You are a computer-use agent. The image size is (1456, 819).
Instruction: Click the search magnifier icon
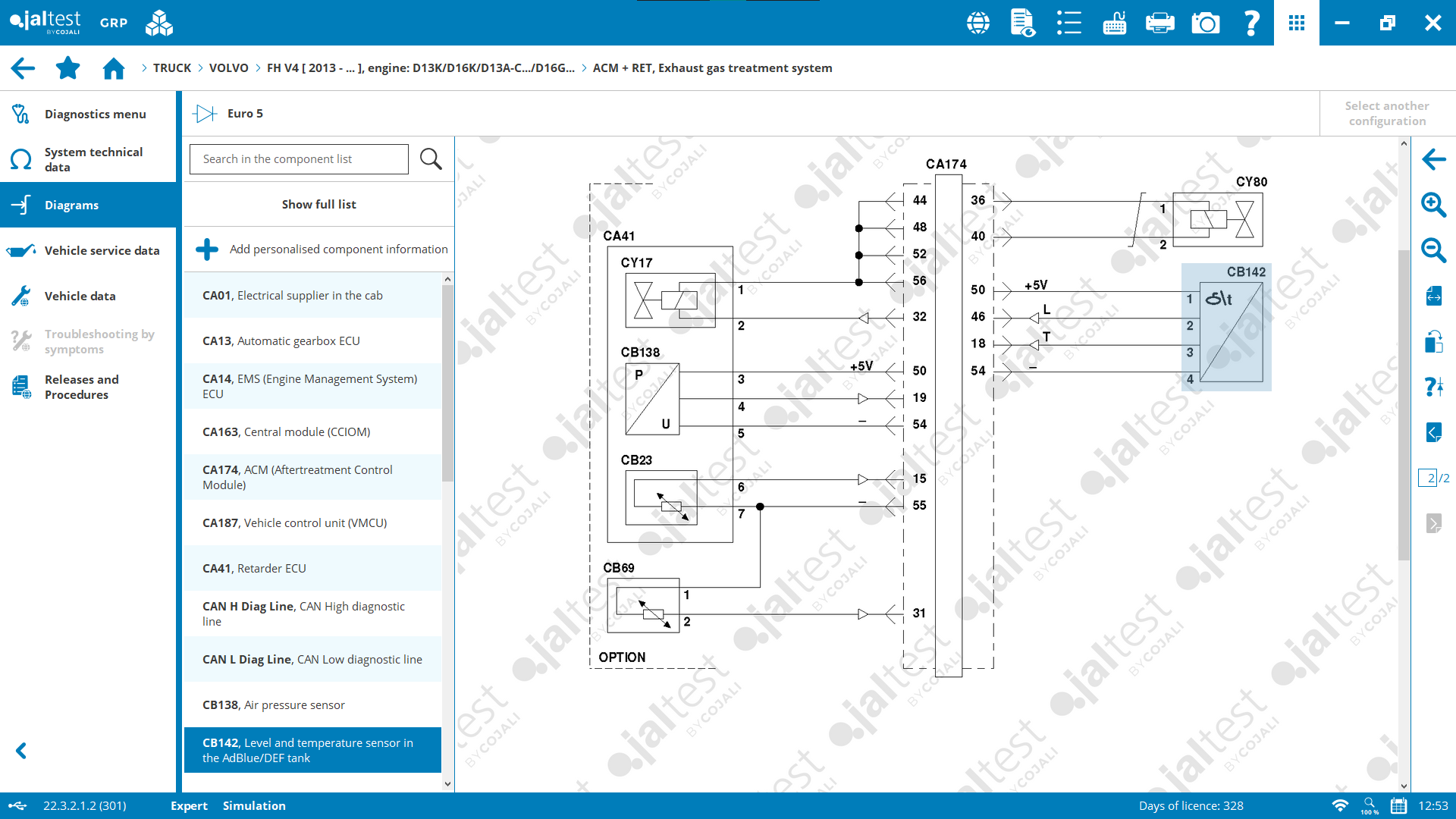point(431,159)
